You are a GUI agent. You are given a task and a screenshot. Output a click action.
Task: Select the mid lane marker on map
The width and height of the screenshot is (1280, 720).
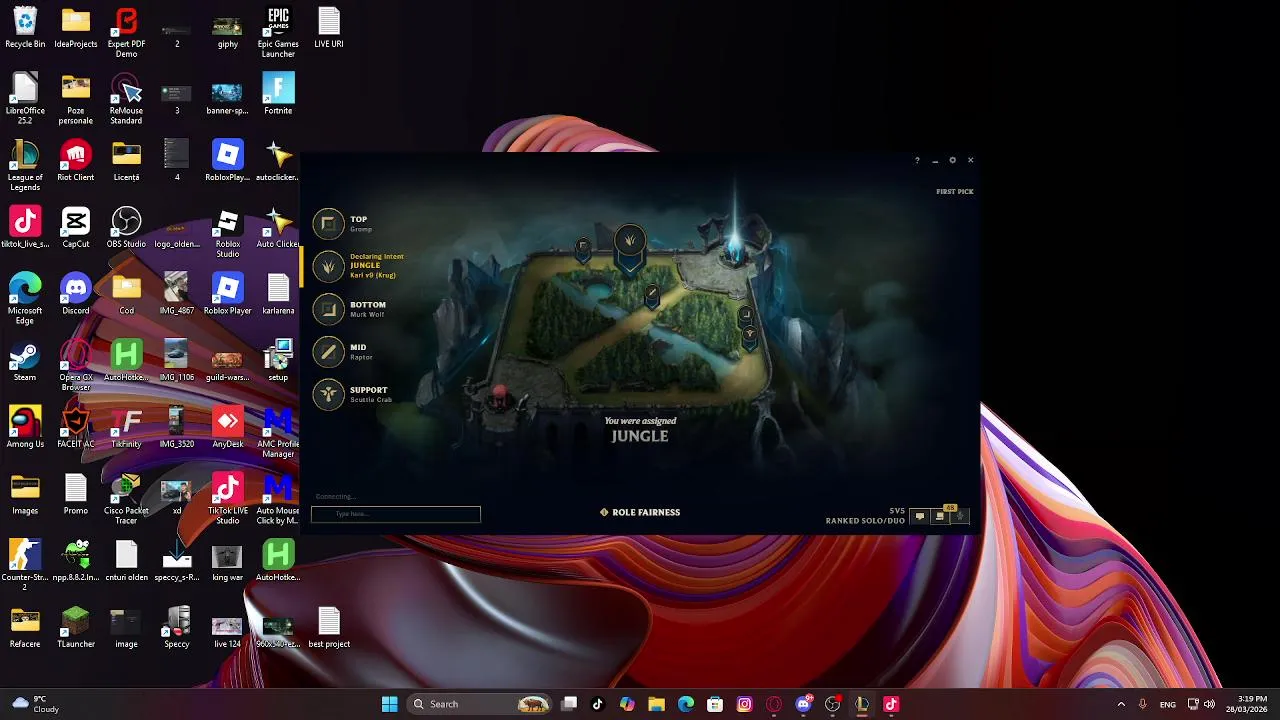point(652,293)
